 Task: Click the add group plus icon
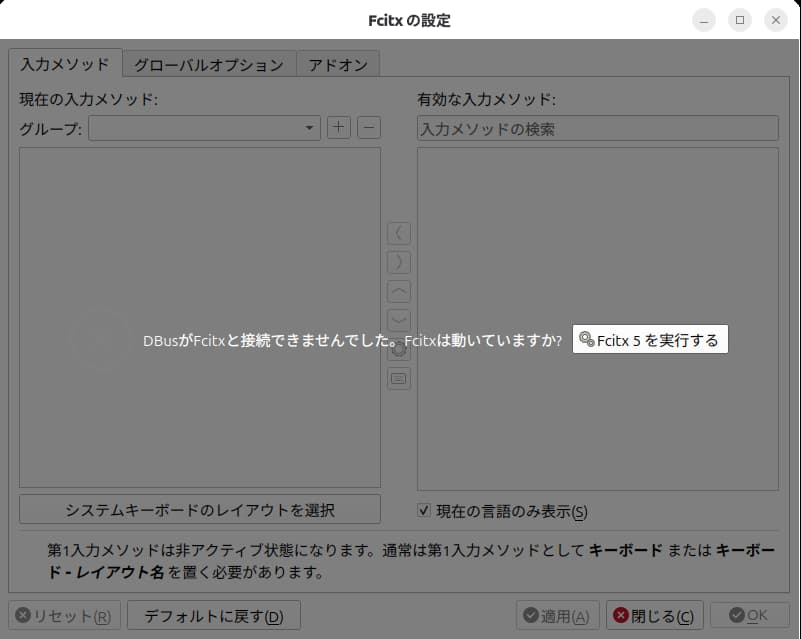click(x=338, y=128)
